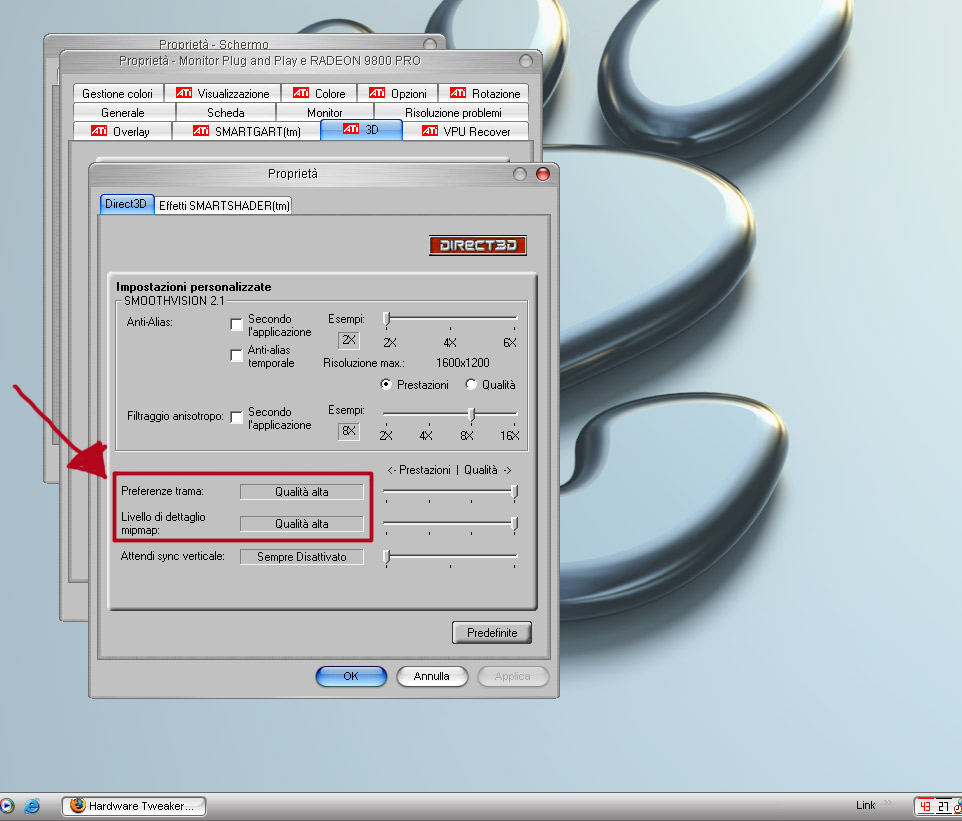The width and height of the screenshot is (962, 821).
Task: Switch to the Direct3D tab
Action: [x=126, y=204]
